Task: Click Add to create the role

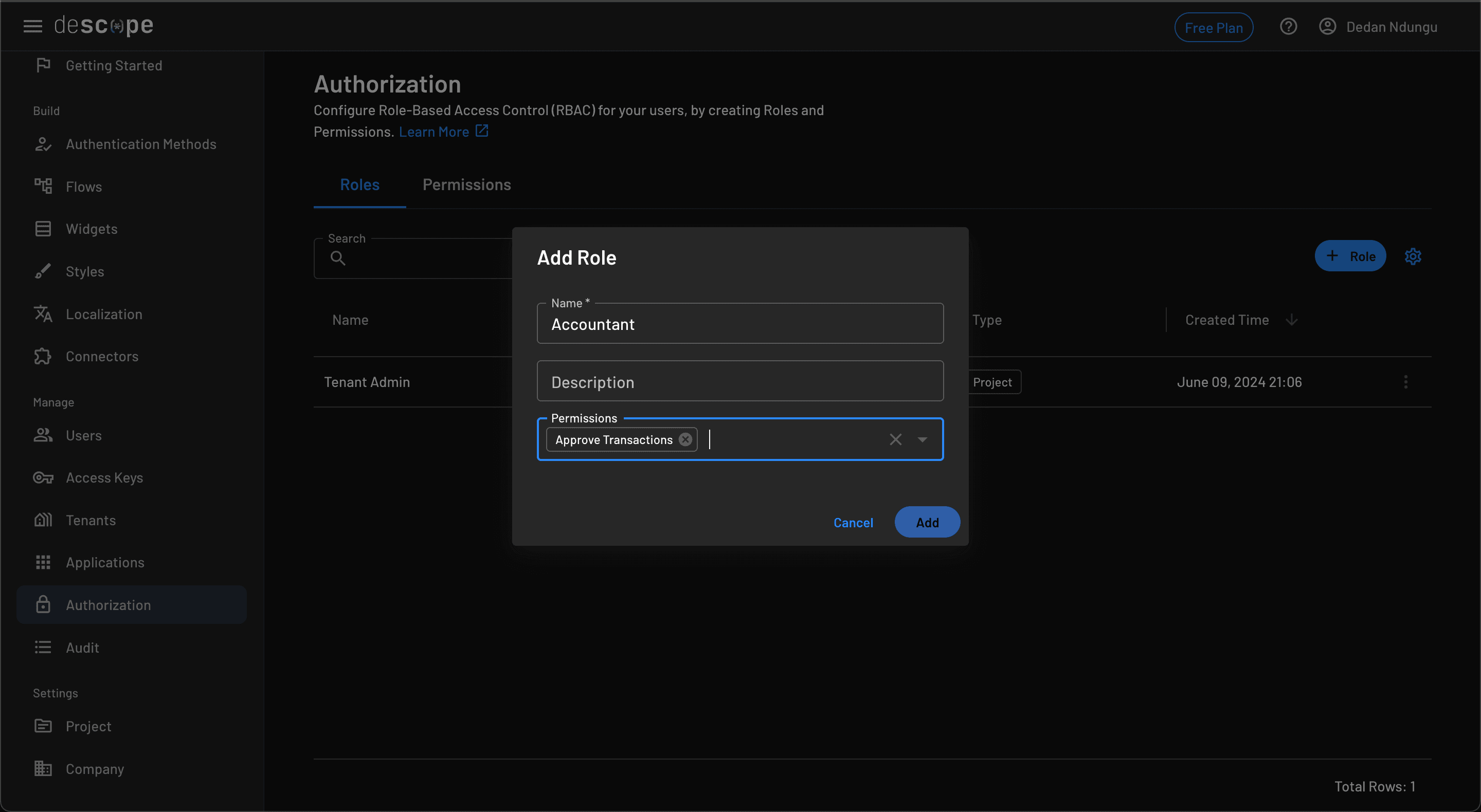Action: (x=927, y=522)
